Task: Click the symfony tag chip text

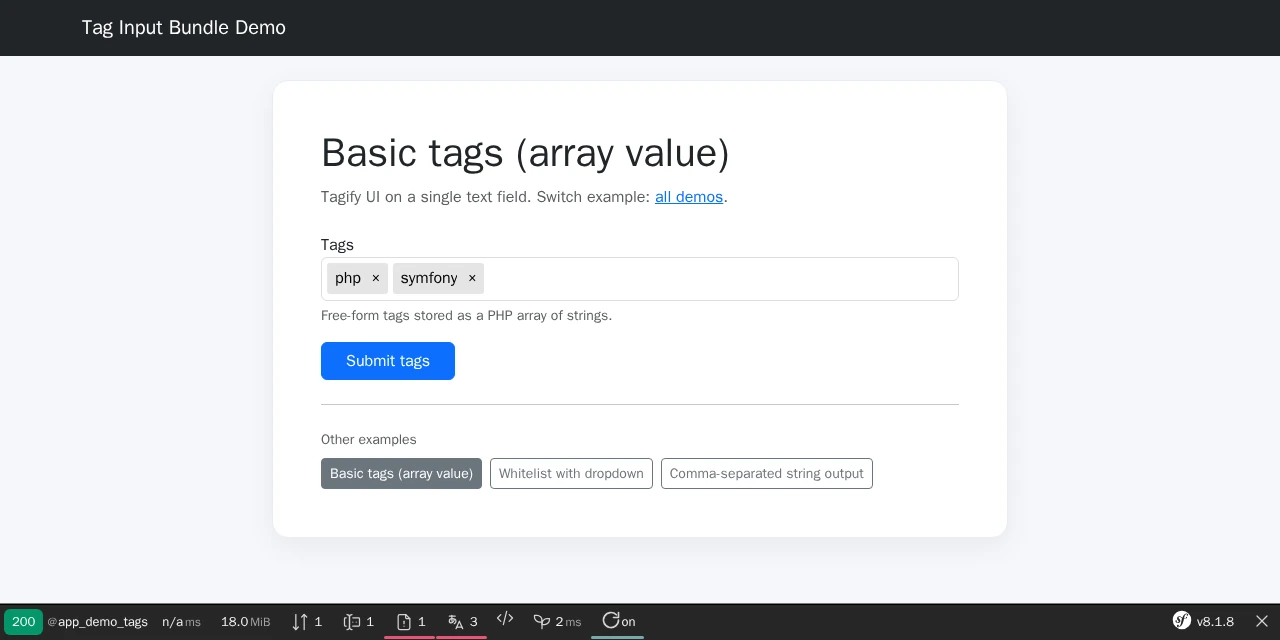Action: (429, 278)
